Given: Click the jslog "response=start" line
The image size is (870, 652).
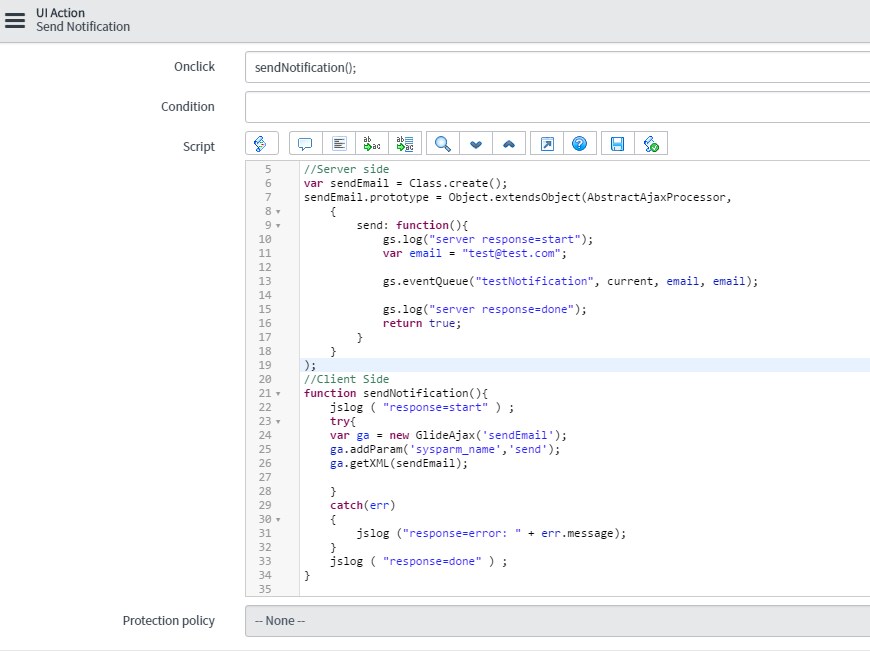Looking at the screenshot, I should click(422, 407).
